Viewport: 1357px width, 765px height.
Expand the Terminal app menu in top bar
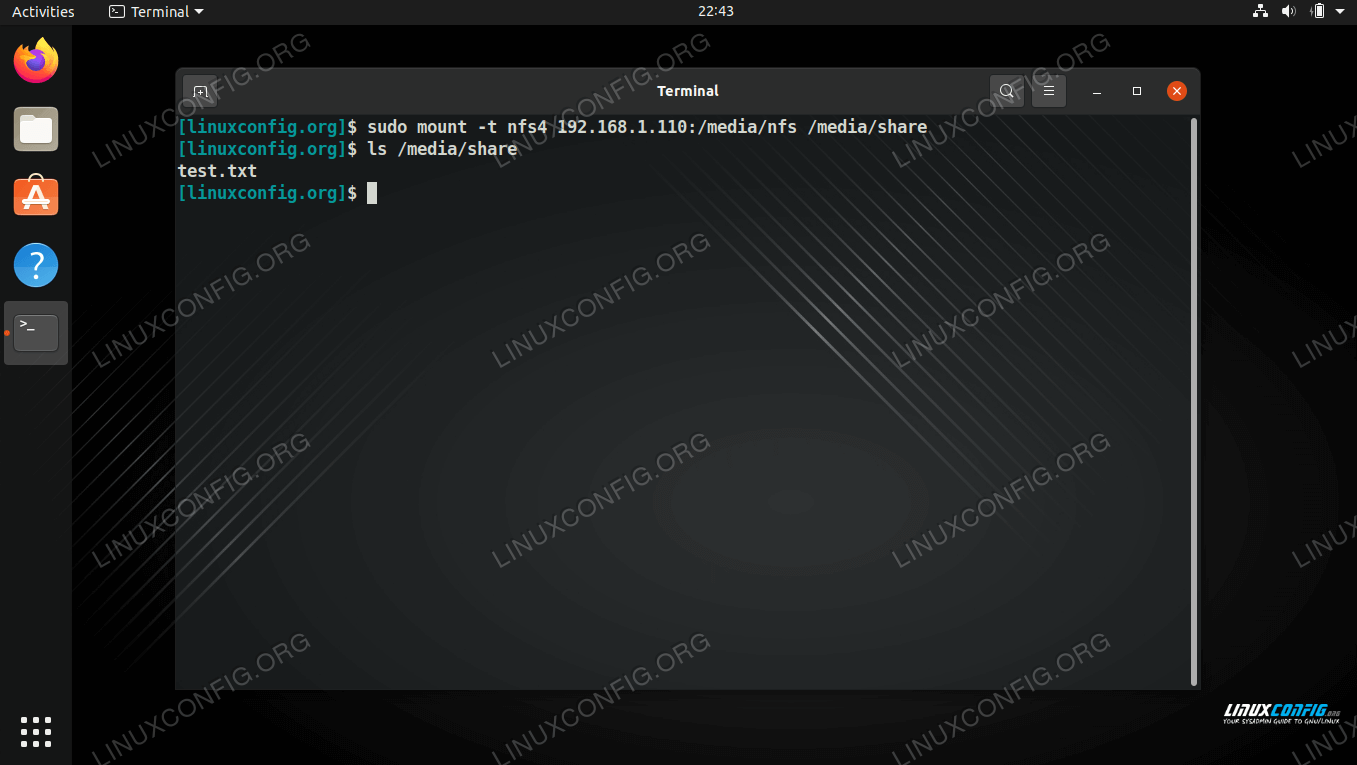[x=156, y=12]
